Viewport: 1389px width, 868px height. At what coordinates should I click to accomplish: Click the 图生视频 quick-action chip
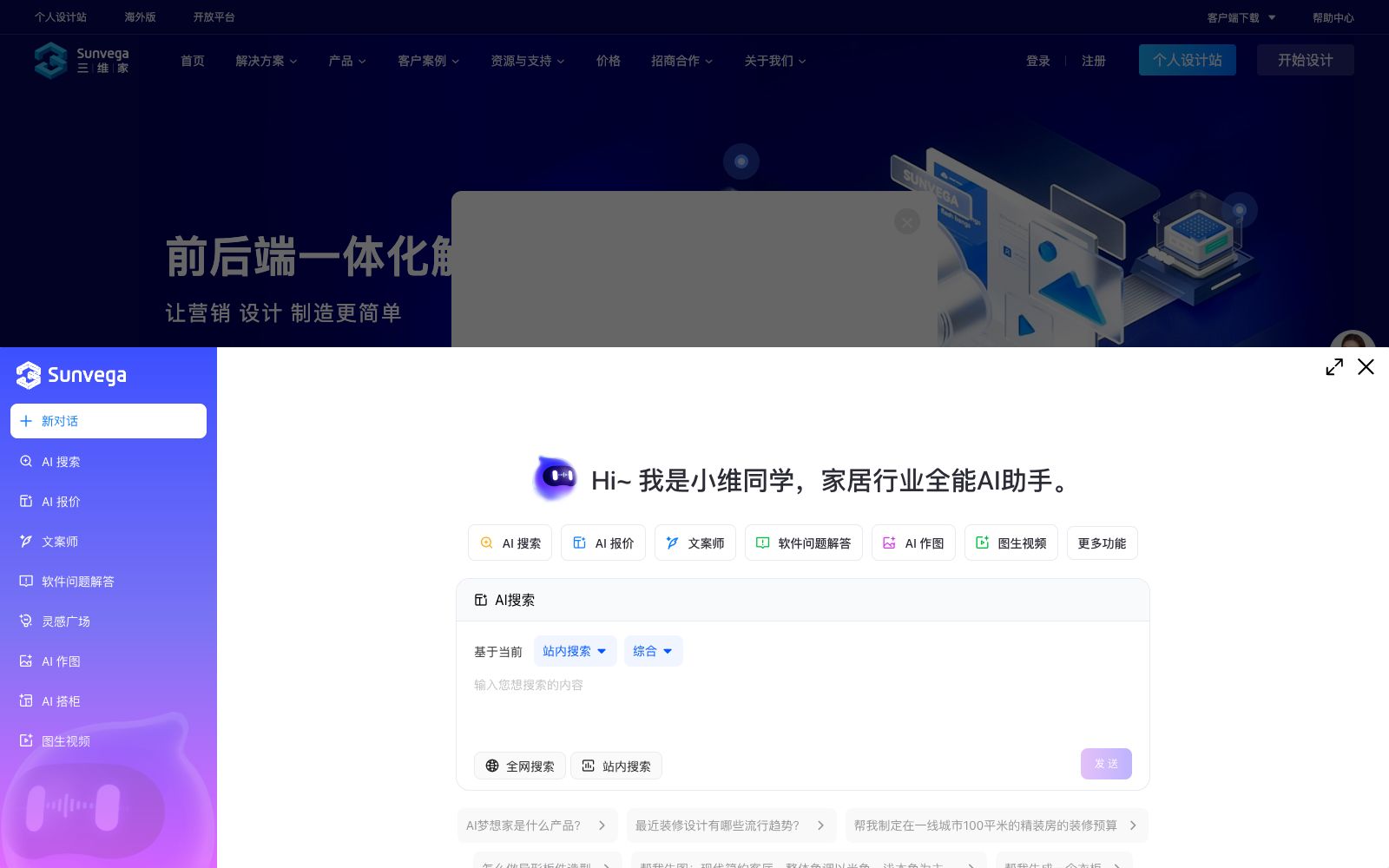(x=1010, y=542)
